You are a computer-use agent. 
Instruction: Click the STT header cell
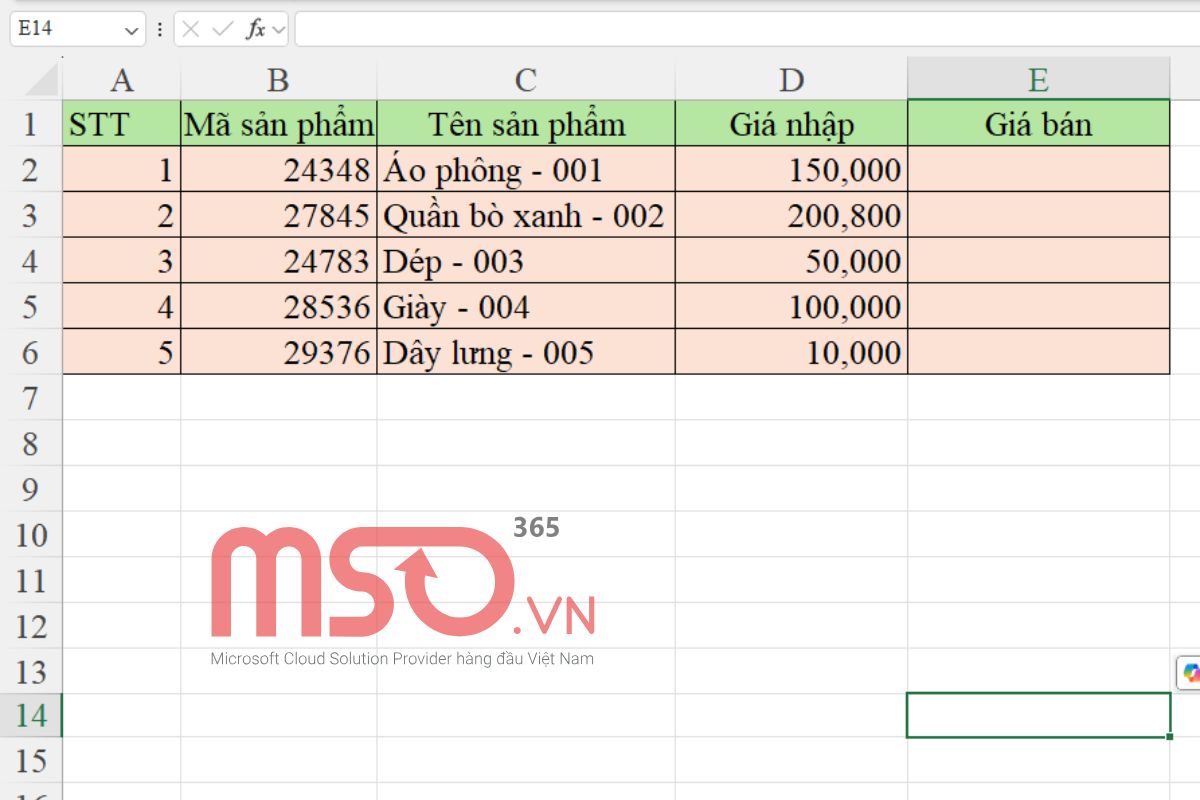tap(121, 124)
